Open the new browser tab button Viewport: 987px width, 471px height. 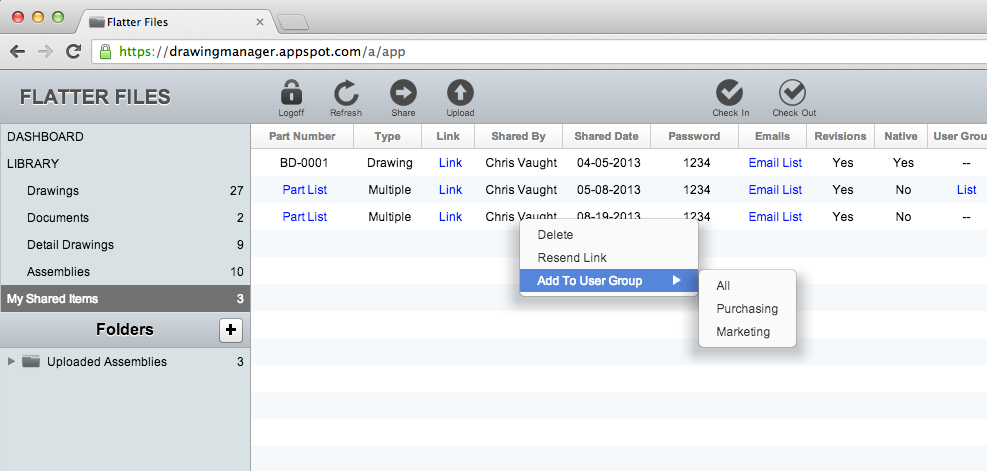click(293, 23)
